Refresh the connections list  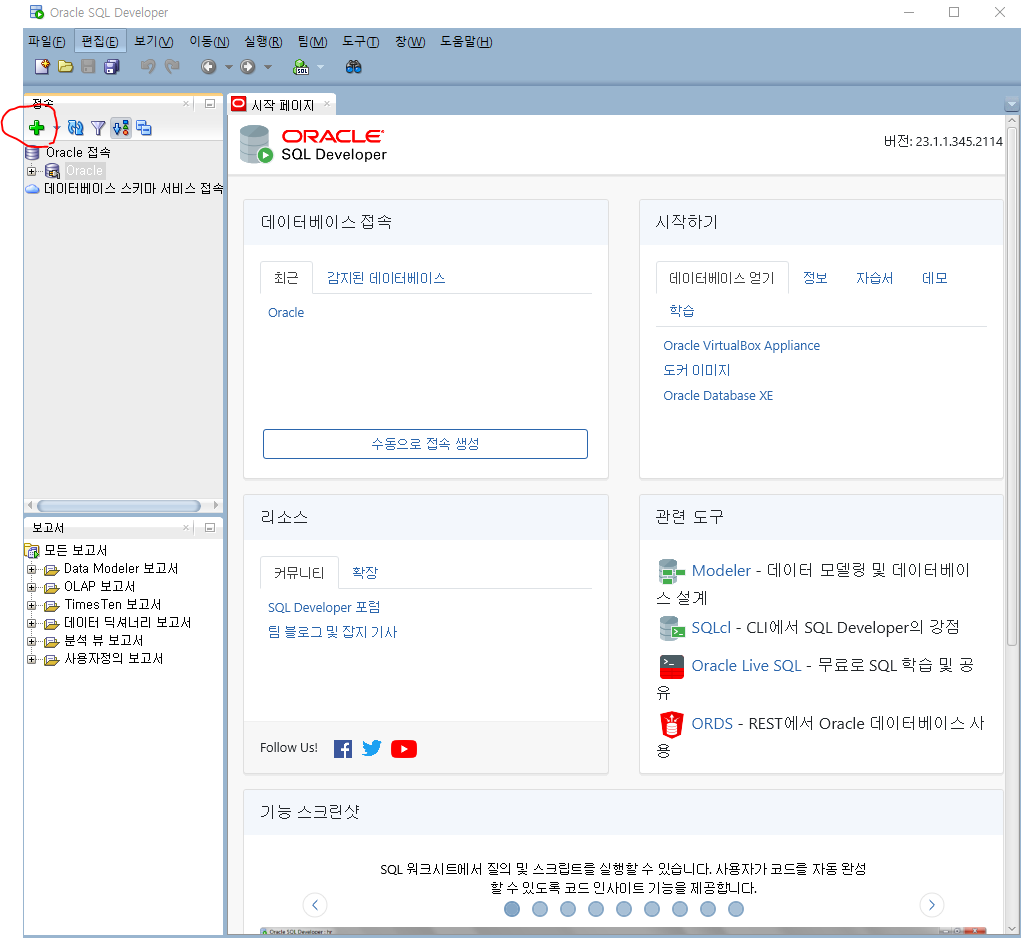[74, 127]
